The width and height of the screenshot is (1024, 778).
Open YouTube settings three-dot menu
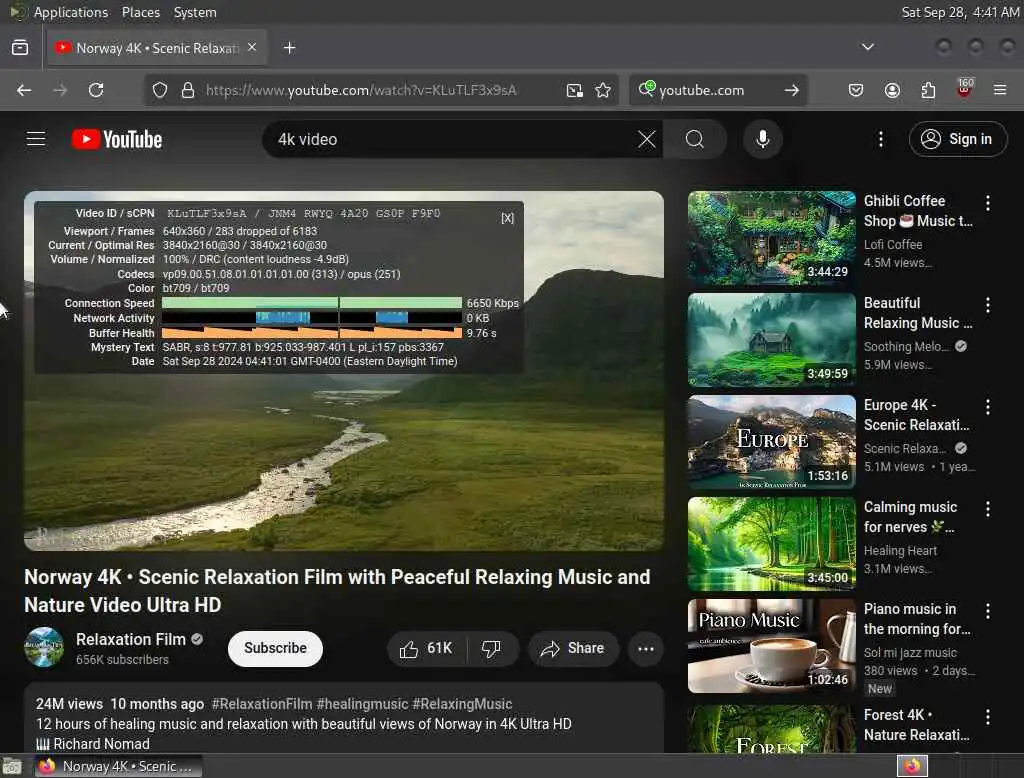(x=880, y=139)
